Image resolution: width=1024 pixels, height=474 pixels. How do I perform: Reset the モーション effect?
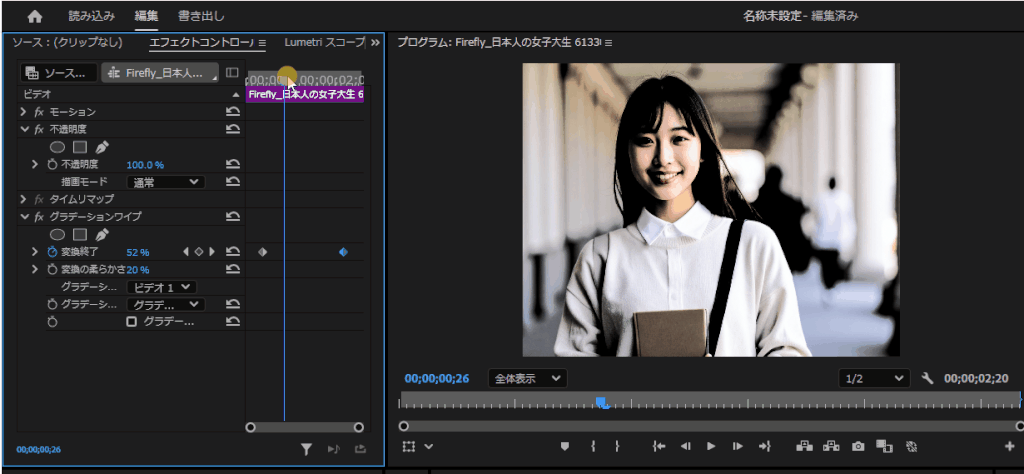point(232,112)
